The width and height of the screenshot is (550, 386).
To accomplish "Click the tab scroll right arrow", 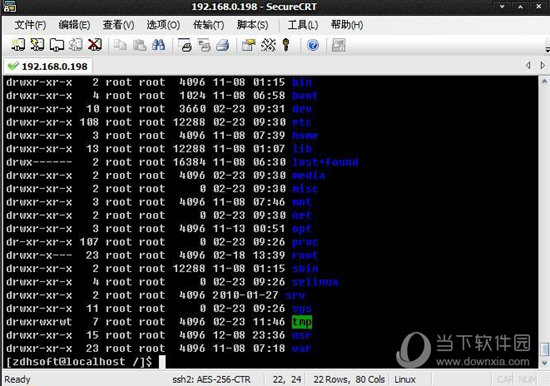I will [543, 65].
